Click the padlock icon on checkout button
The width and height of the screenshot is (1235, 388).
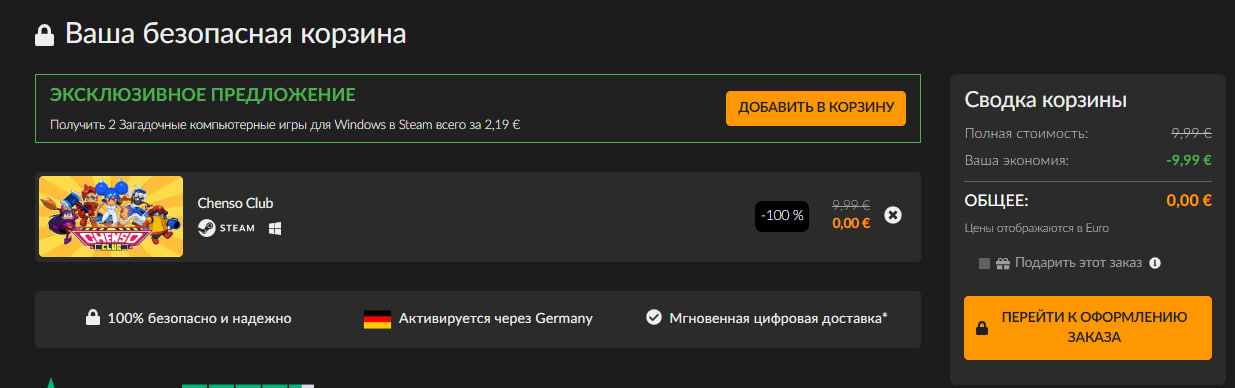[982, 327]
